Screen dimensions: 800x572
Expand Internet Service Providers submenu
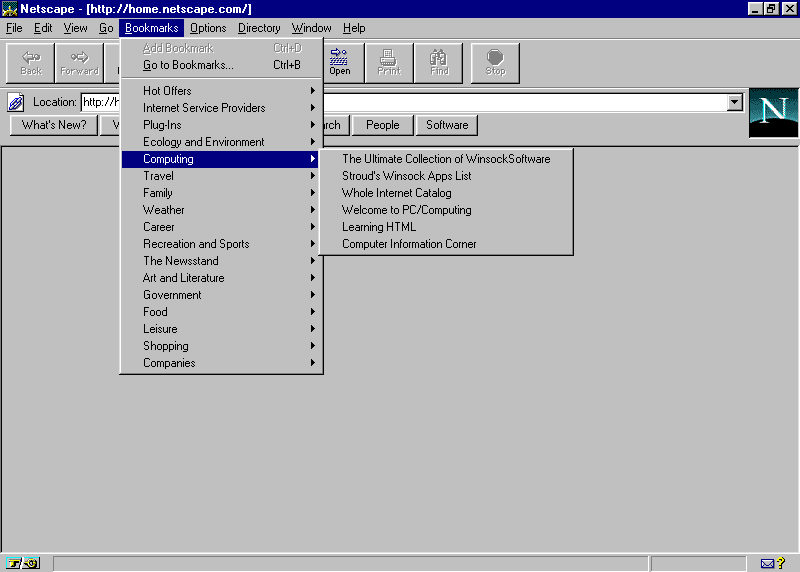[222, 108]
